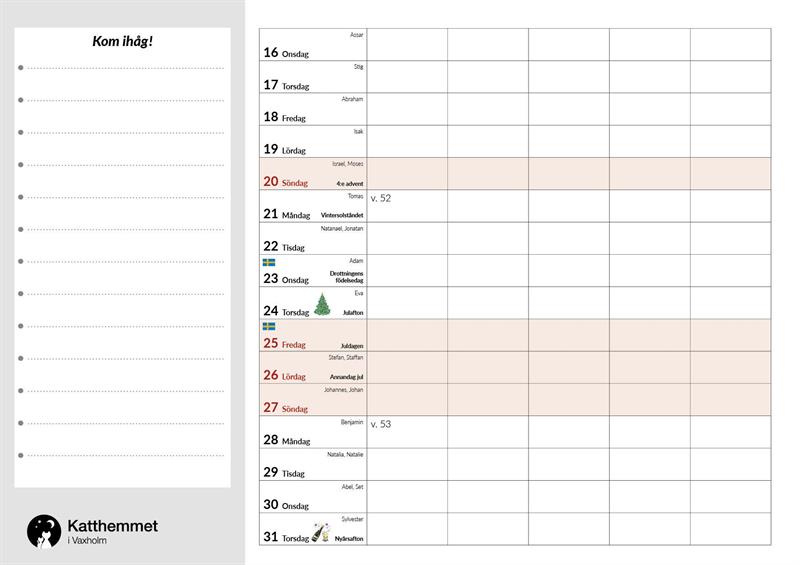Open the Katthemmet i Vaxholm text link
The width and height of the screenshot is (800, 565).
tap(112, 532)
